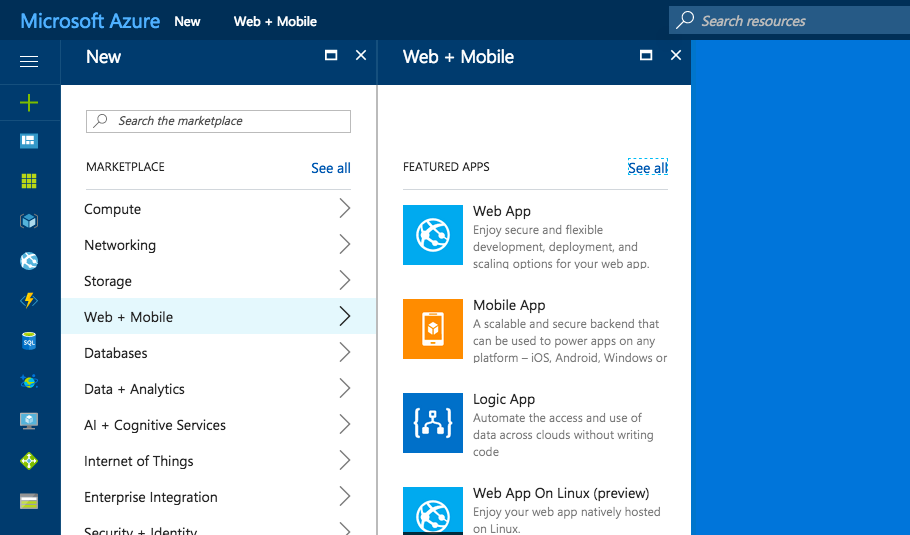Viewport: 910px width, 535px height.
Task: Open the Web App title link
Action: [501, 211]
